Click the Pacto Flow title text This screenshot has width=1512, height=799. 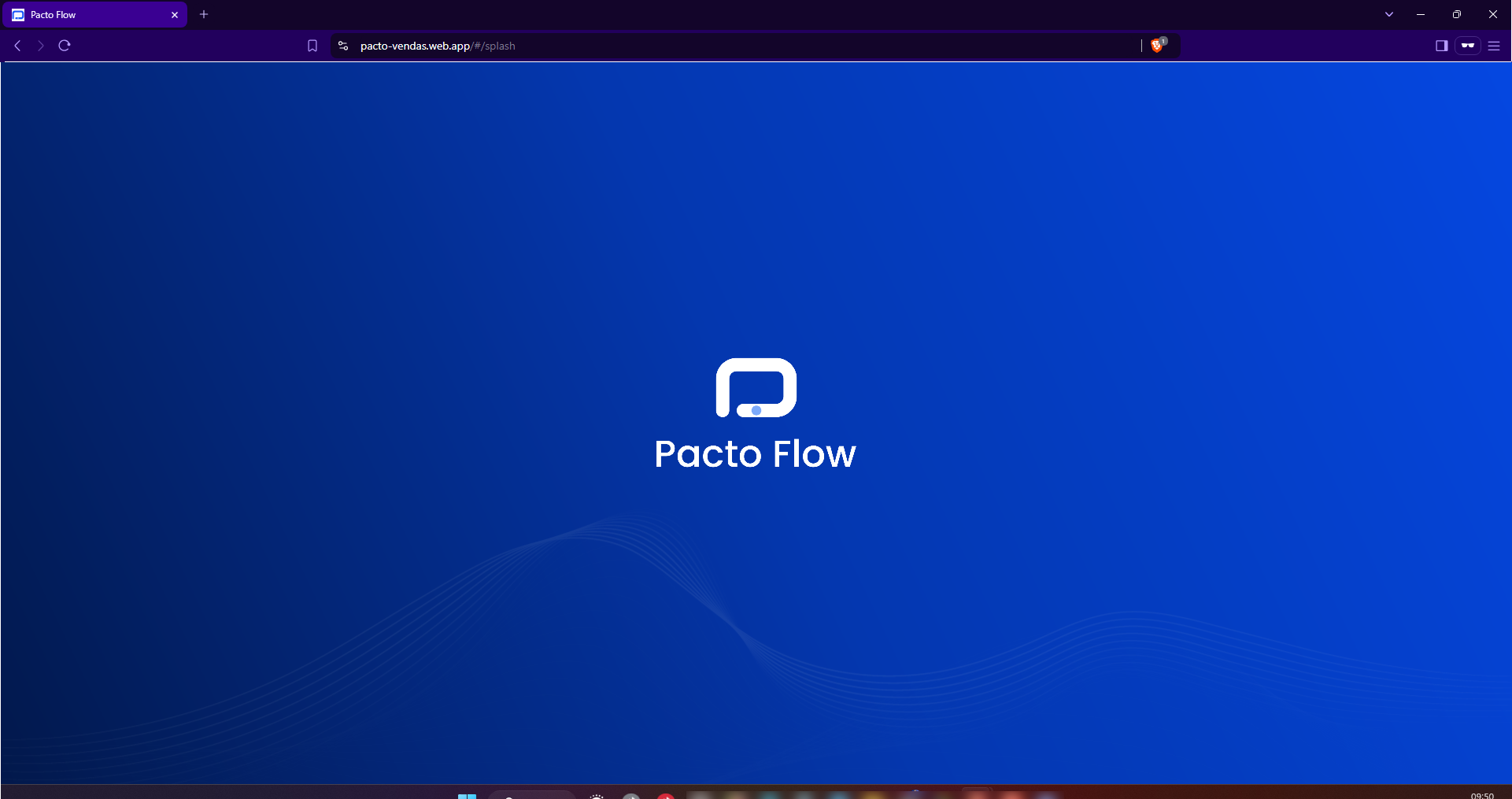pyautogui.click(x=755, y=454)
